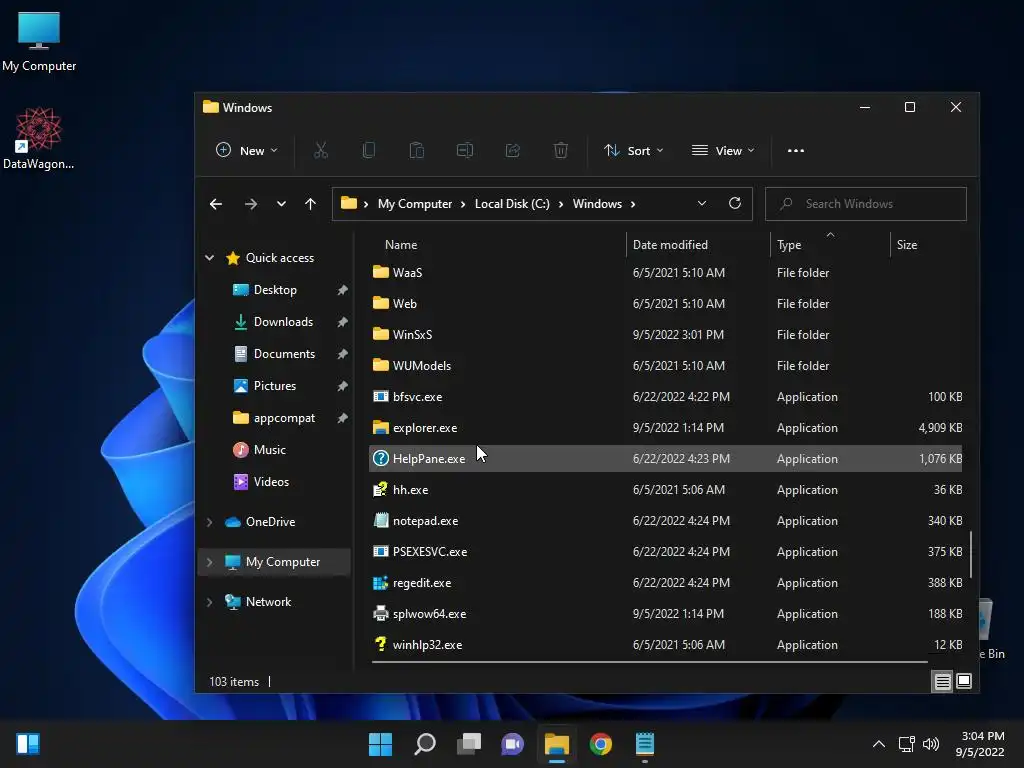Open Music in the navigation pane
The height and width of the screenshot is (768, 1024).
[269, 450]
